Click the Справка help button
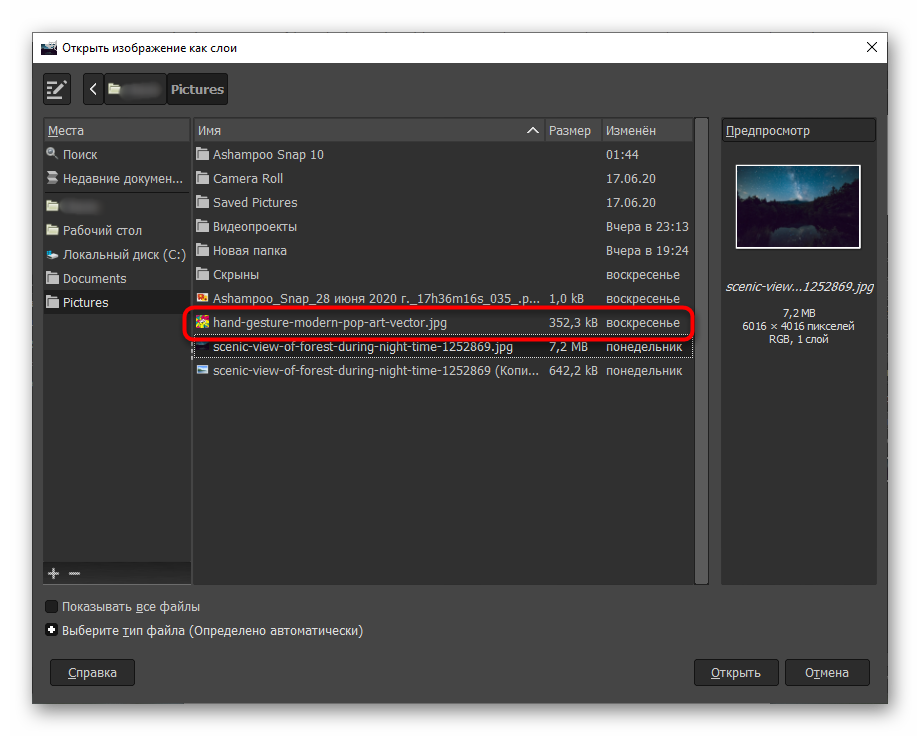The width and height of the screenshot is (920, 736). pyautogui.click(x=92, y=673)
